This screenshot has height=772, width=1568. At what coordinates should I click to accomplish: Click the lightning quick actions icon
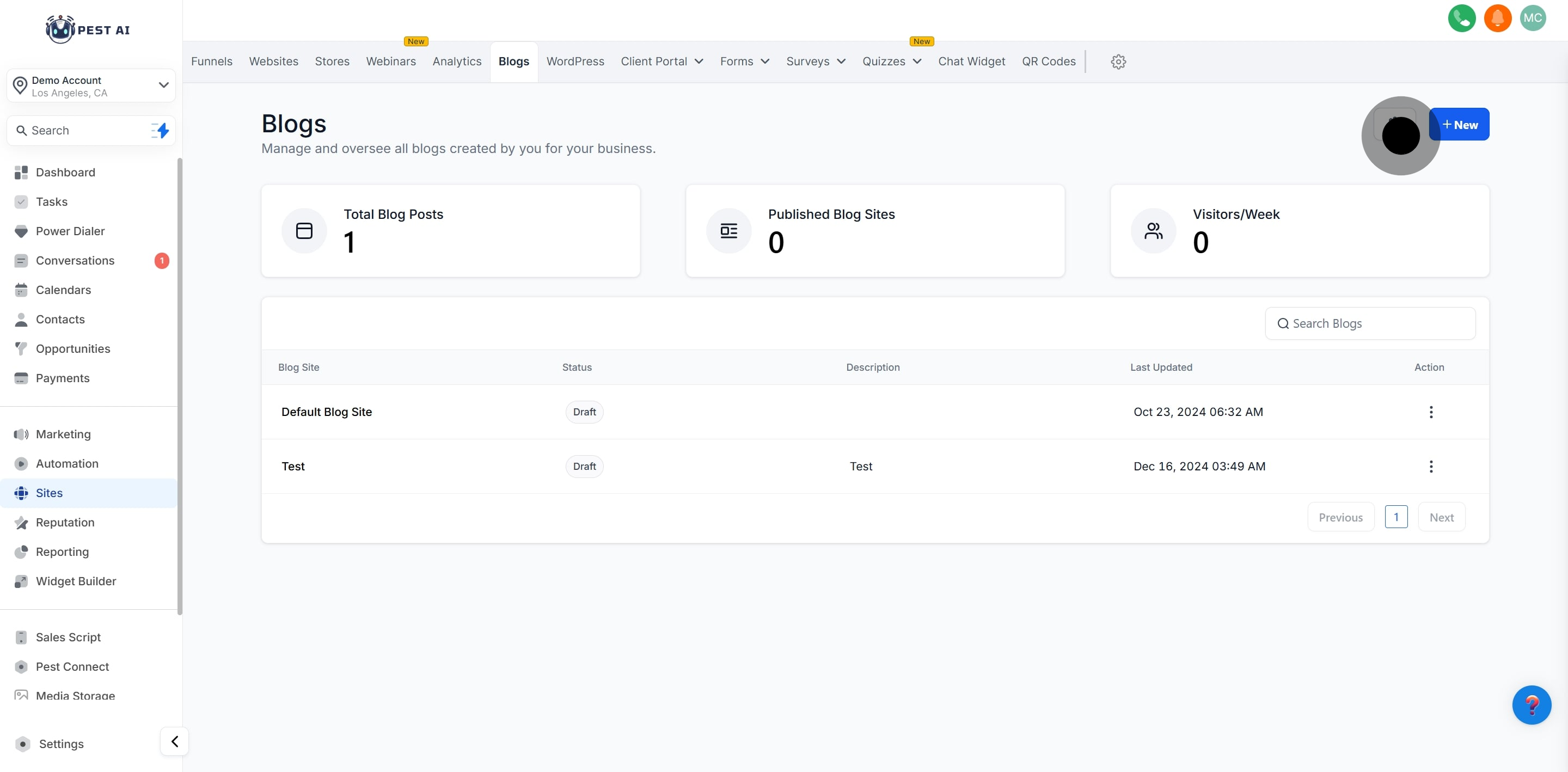pos(160,130)
